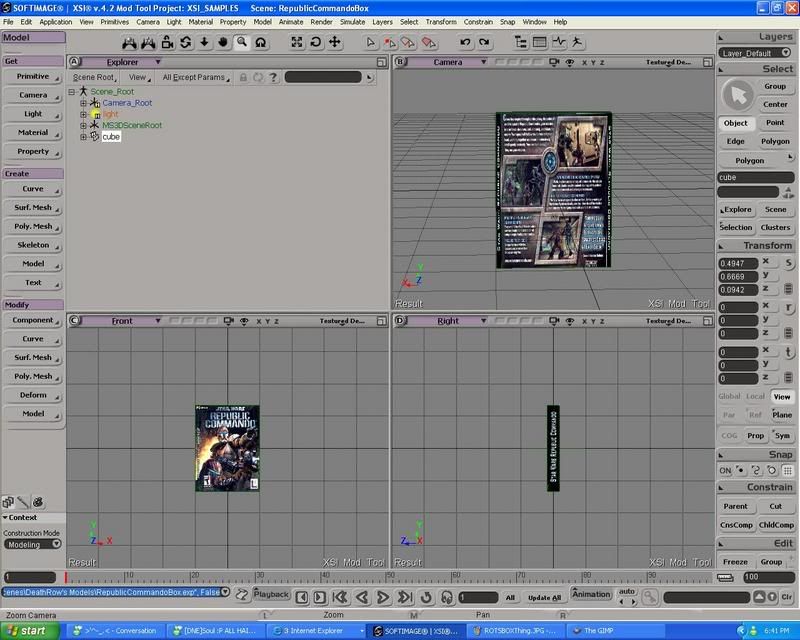Image resolution: width=800 pixels, height=640 pixels.
Task: Click the scale X value field 0.4947
Action: pos(738,263)
